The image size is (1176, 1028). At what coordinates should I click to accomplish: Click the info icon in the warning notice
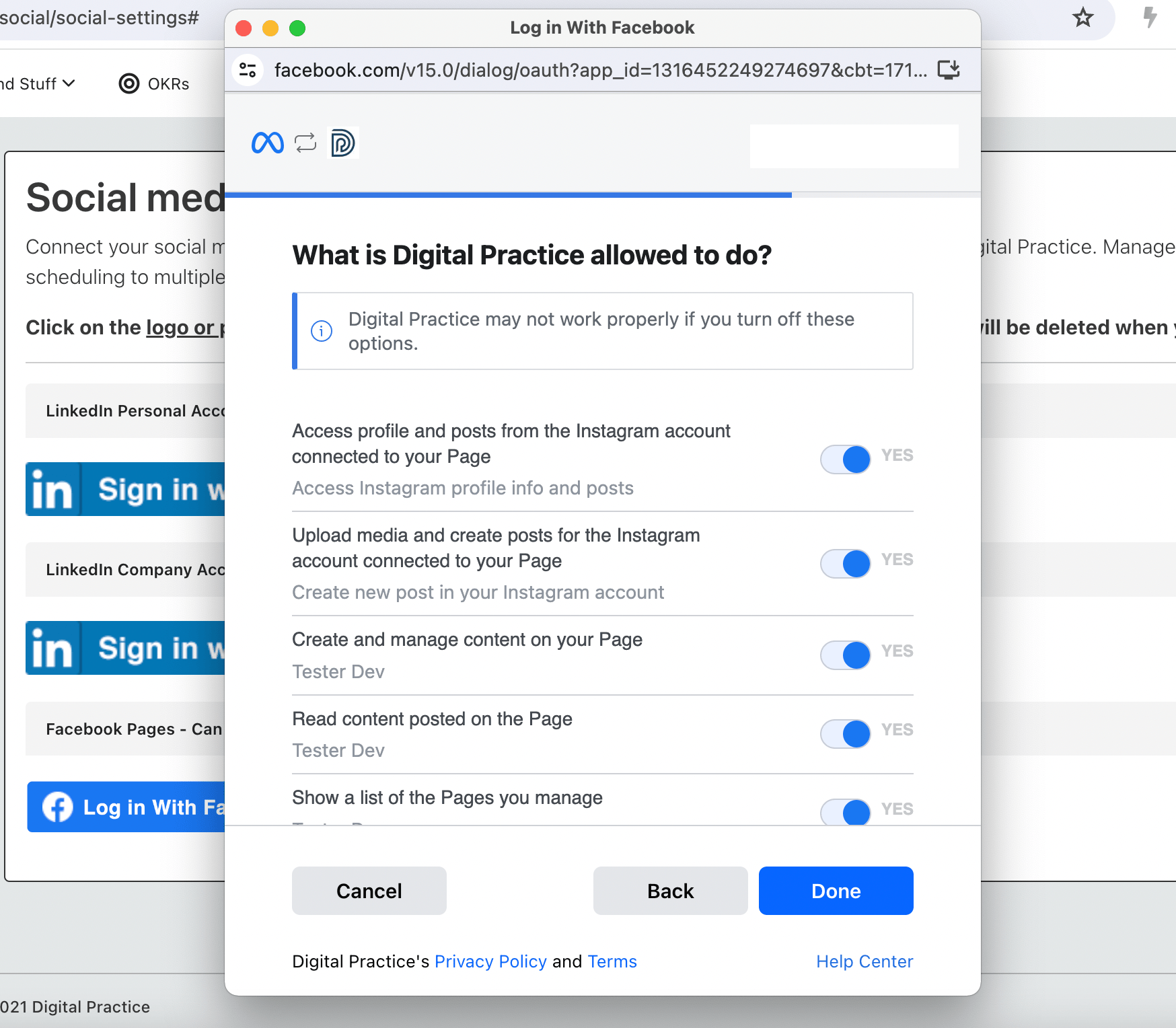[322, 331]
